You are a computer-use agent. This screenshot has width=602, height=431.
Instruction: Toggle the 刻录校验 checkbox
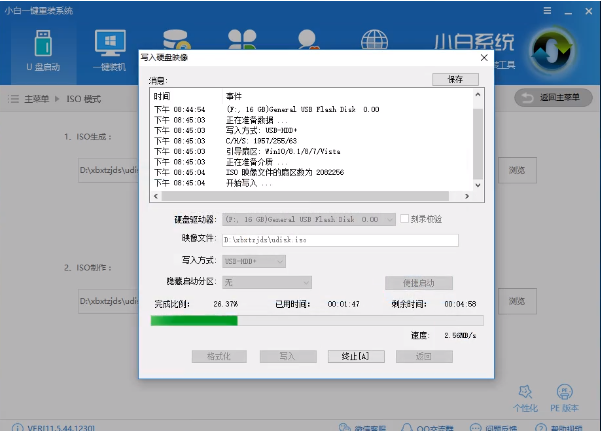click(404, 218)
